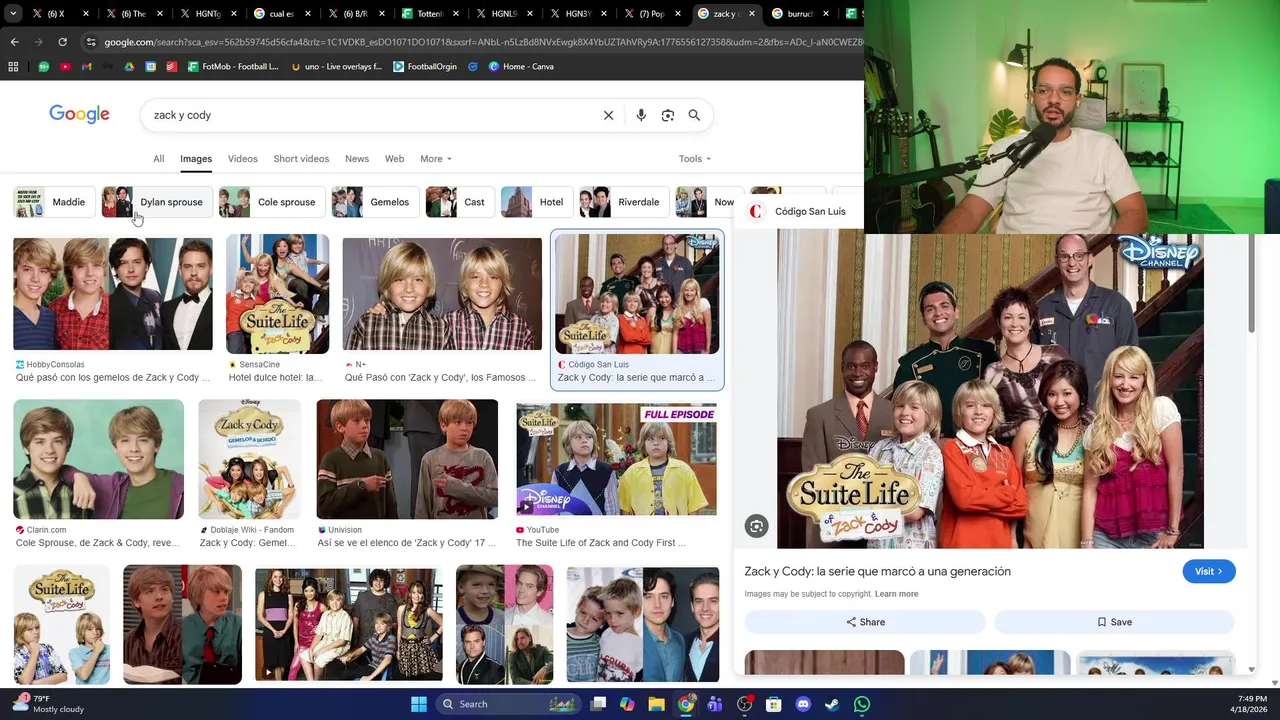
Task: Select the Hotel filter chip
Action: point(537,202)
